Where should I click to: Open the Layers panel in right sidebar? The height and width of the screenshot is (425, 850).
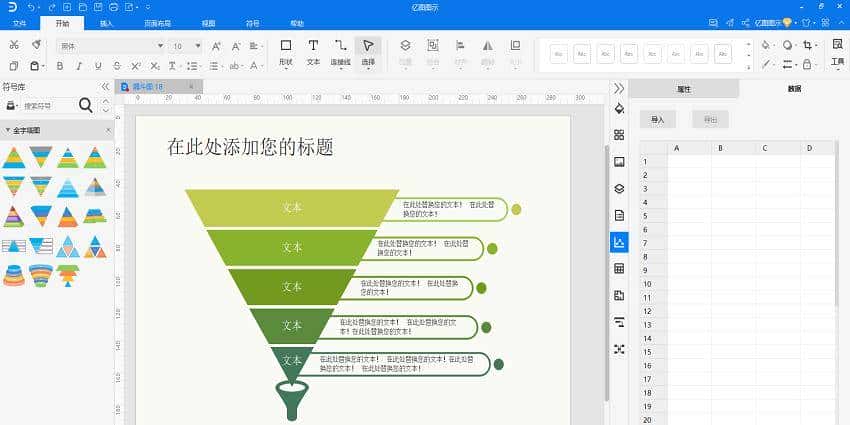click(x=619, y=189)
